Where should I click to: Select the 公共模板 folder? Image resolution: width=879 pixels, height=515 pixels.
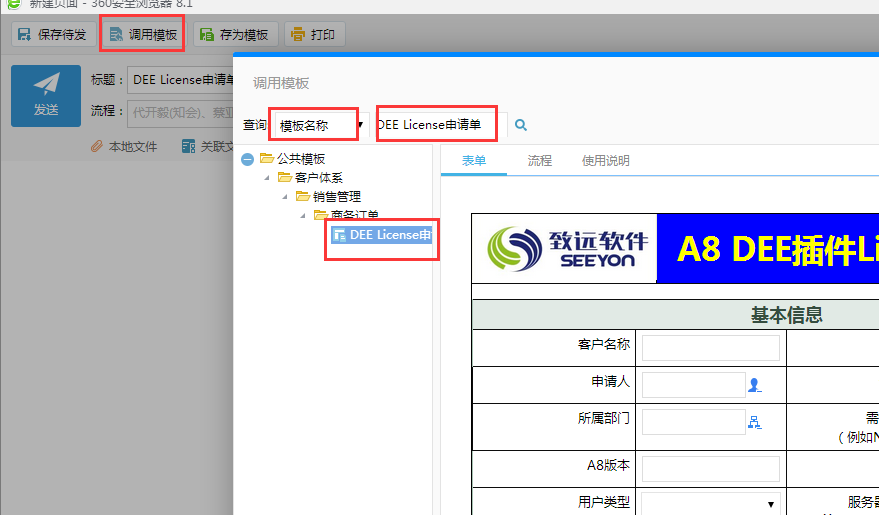pos(301,159)
